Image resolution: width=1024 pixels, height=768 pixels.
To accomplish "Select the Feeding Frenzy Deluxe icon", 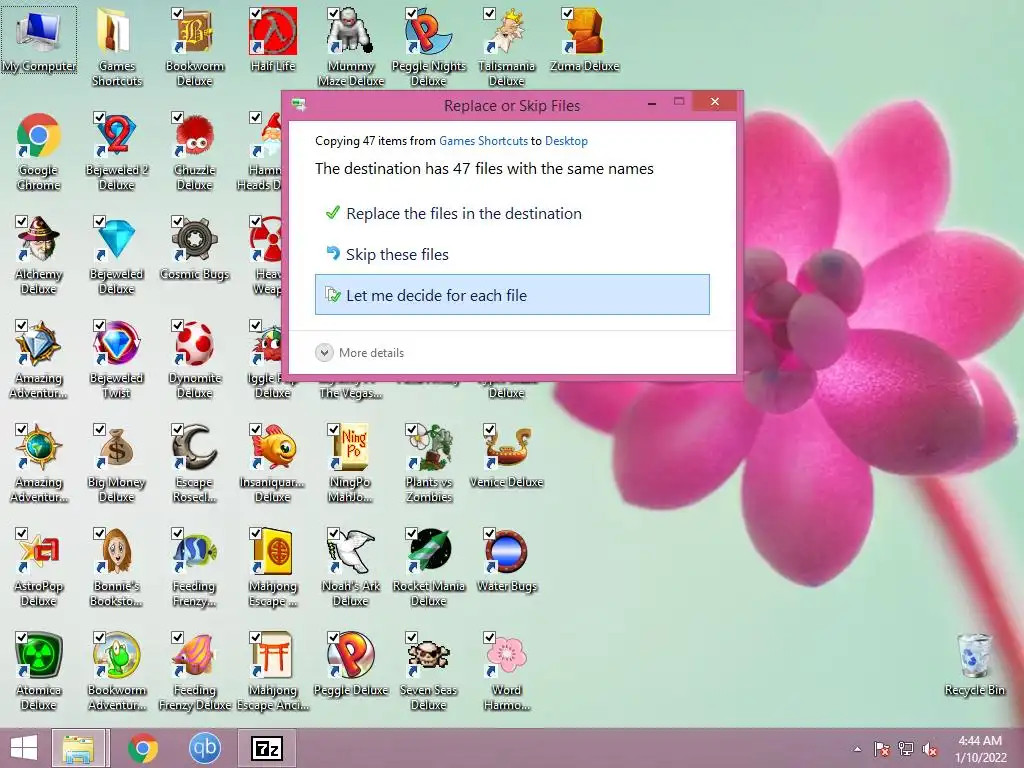I will pos(194,656).
